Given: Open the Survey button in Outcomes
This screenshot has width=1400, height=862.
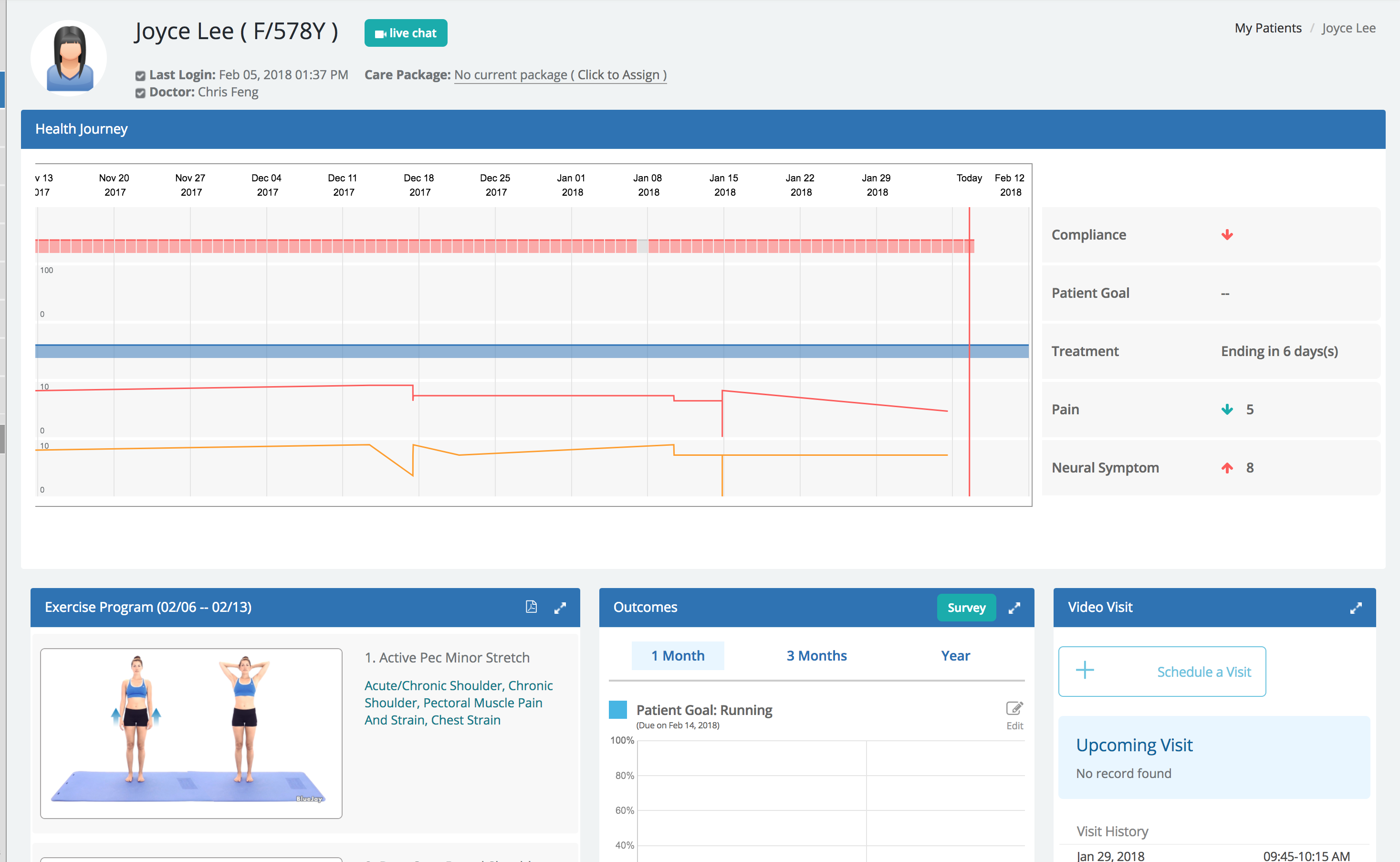Looking at the screenshot, I should (966, 608).
